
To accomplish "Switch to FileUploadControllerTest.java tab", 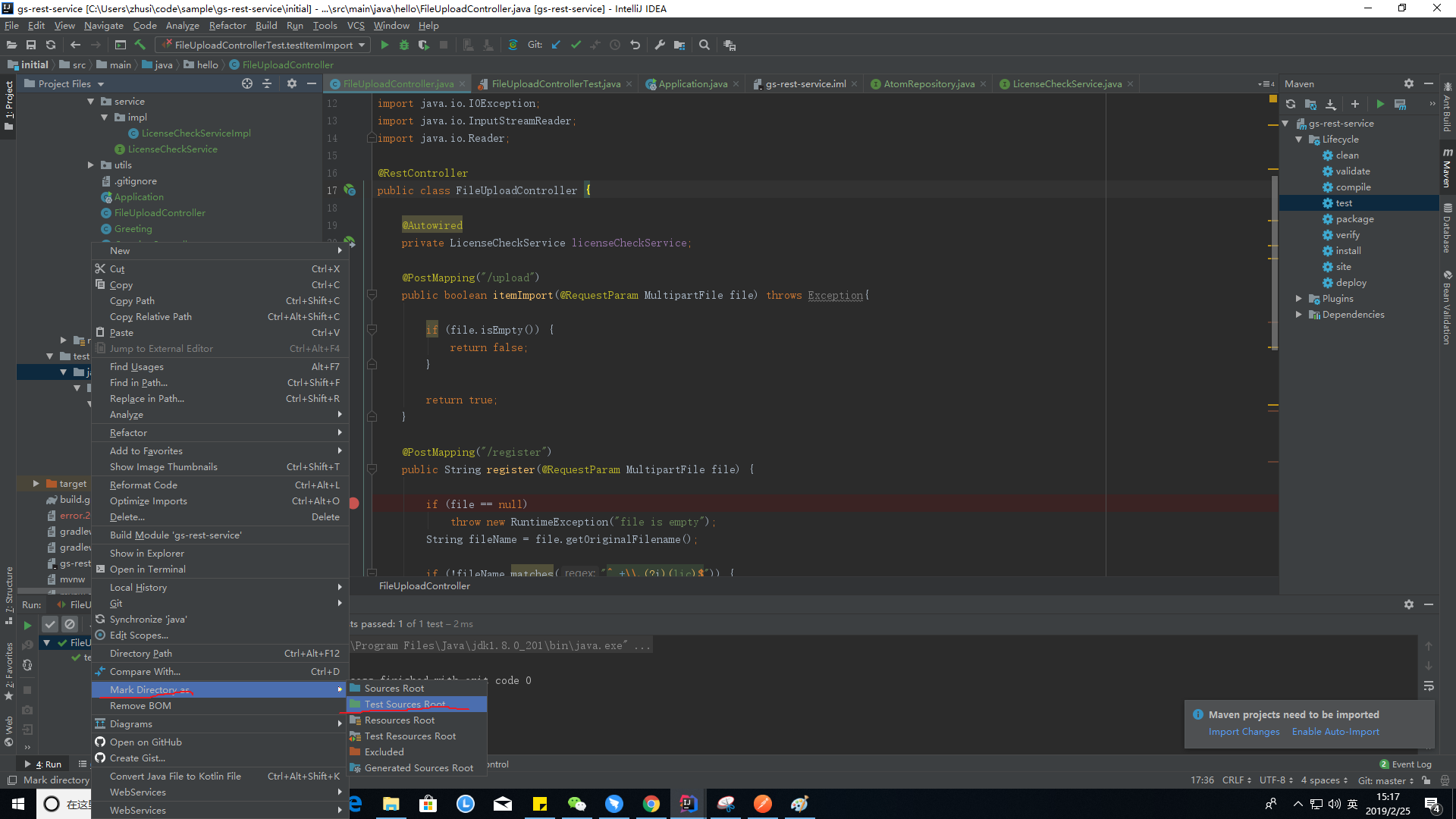I will point(555,83).
